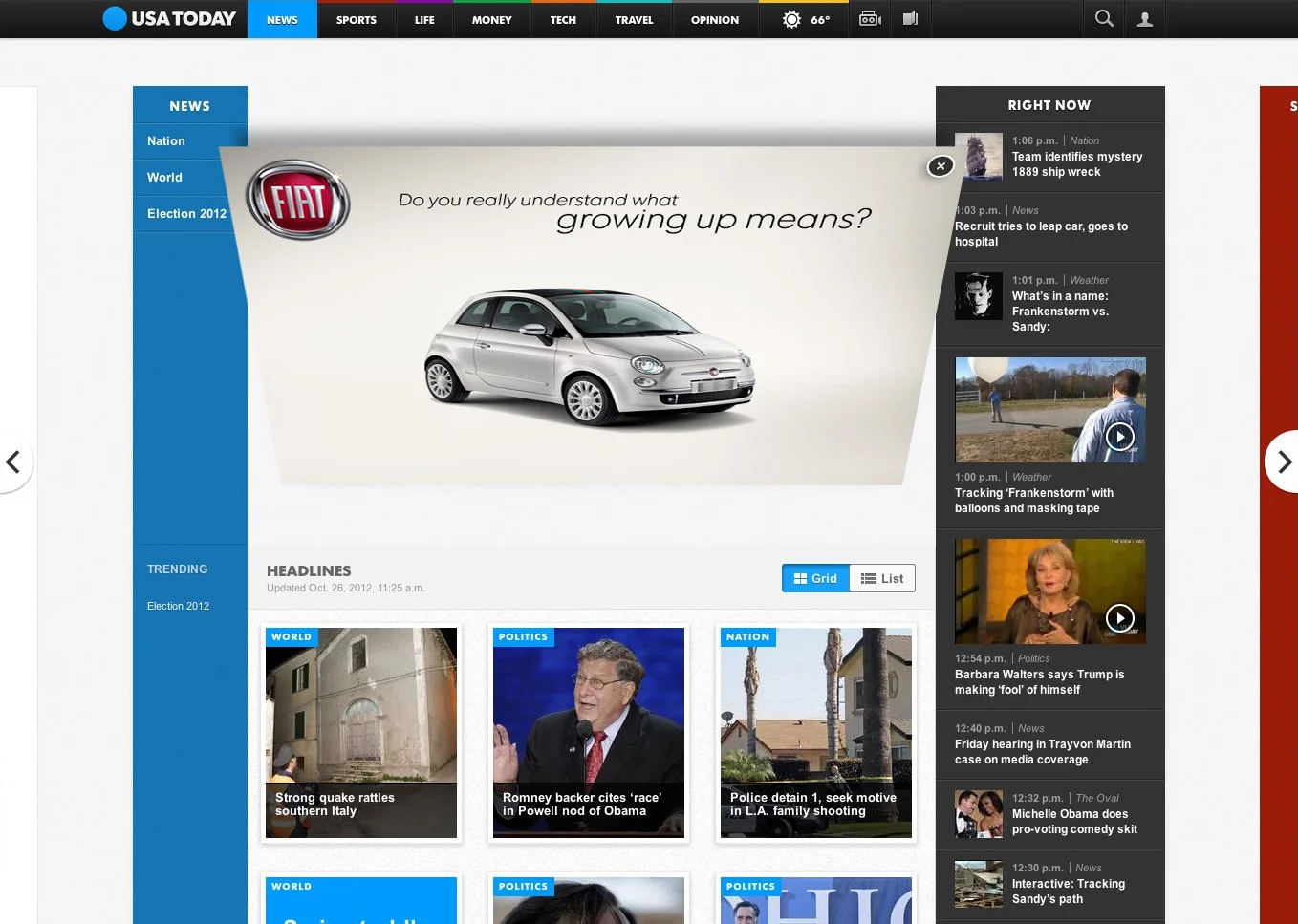1298x924 pixels.
Task: Open the NEWS tab in top navigation
Action: coord(282,20)
